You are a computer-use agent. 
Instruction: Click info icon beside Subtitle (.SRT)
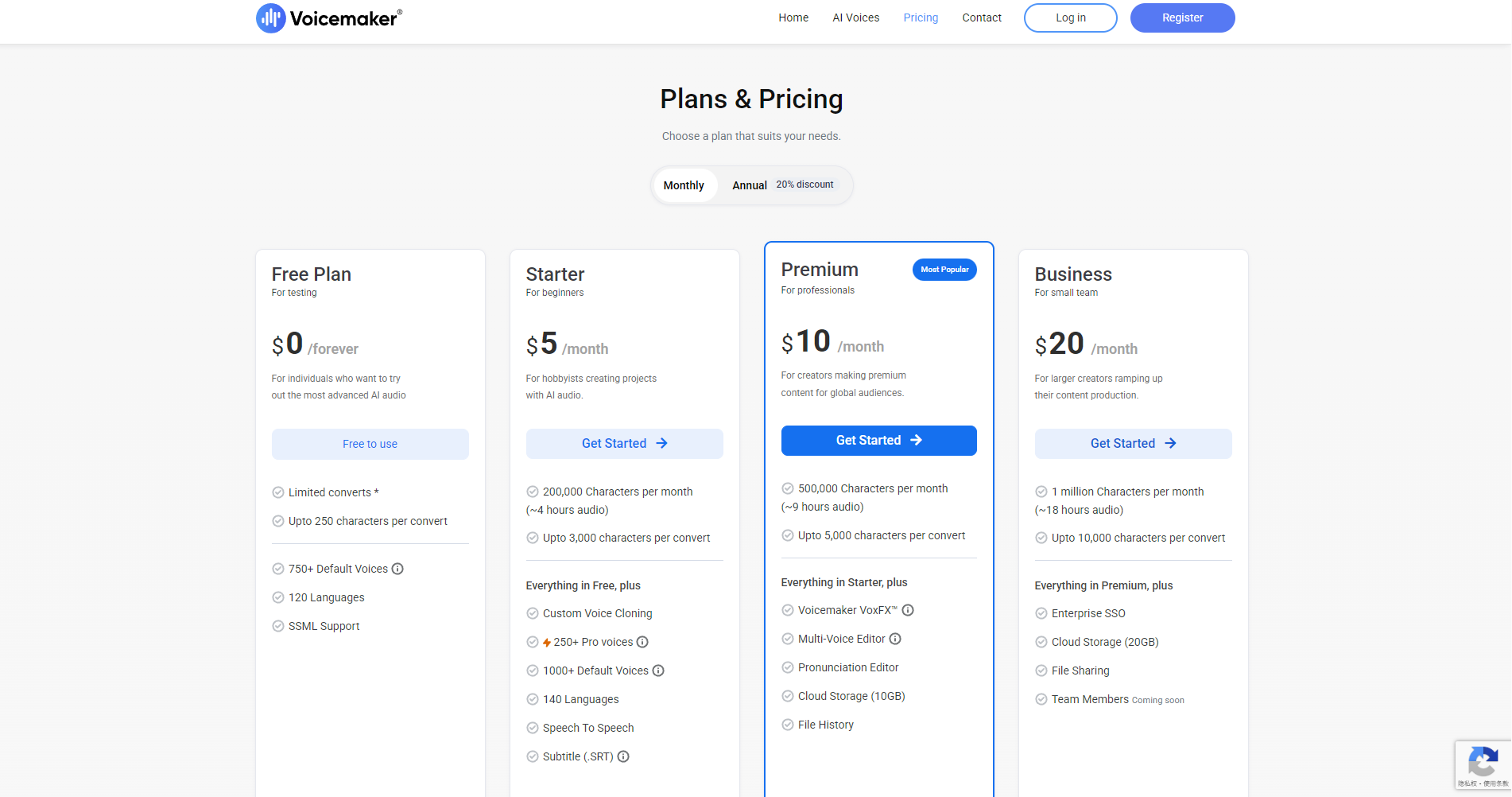click(x=623, y=756)
